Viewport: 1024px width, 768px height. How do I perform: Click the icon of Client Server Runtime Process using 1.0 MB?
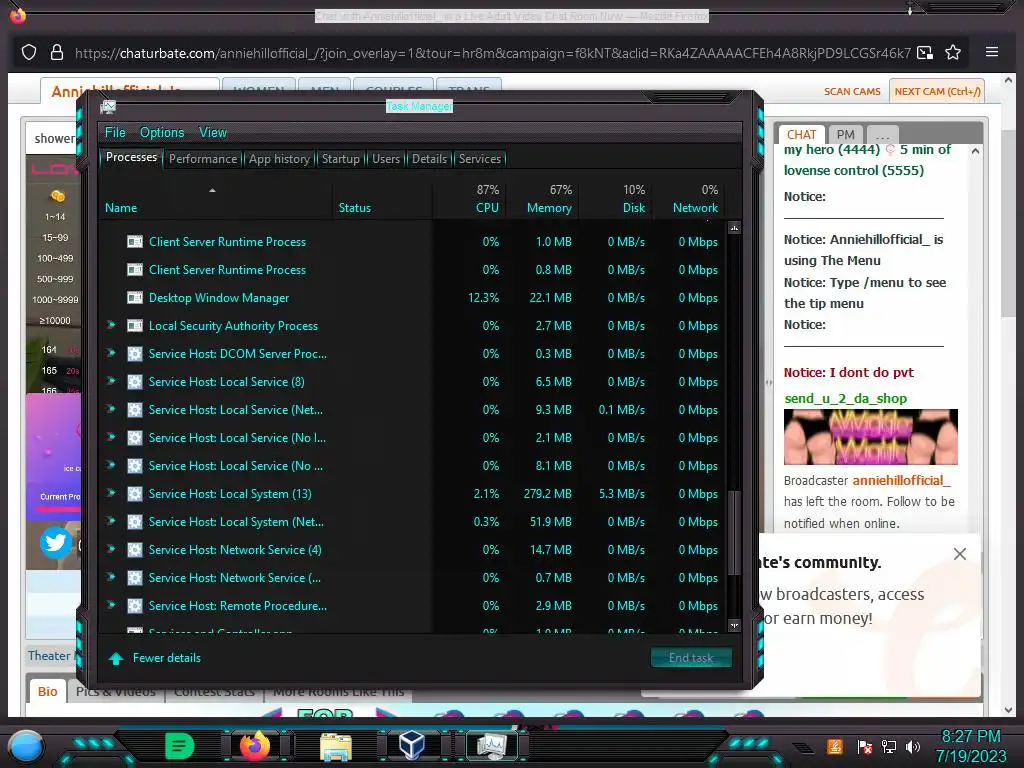point(135,242)
